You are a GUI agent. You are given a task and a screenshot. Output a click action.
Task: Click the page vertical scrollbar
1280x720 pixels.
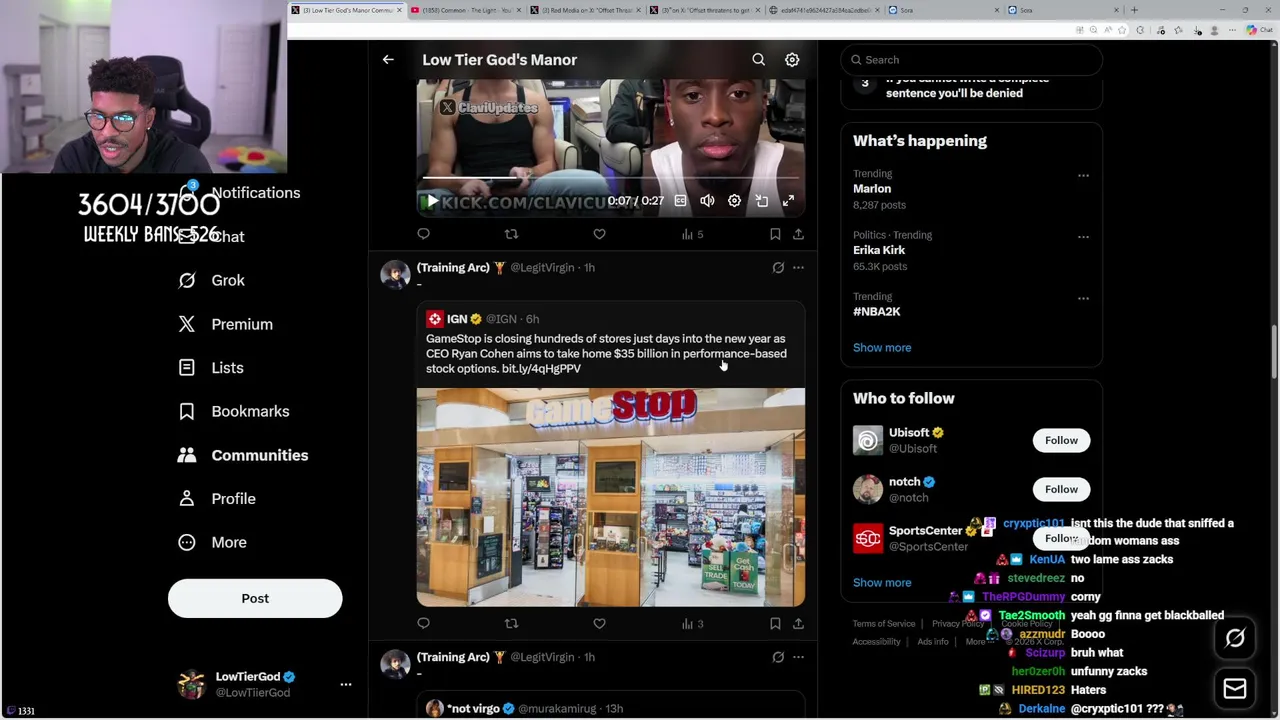1274,350
